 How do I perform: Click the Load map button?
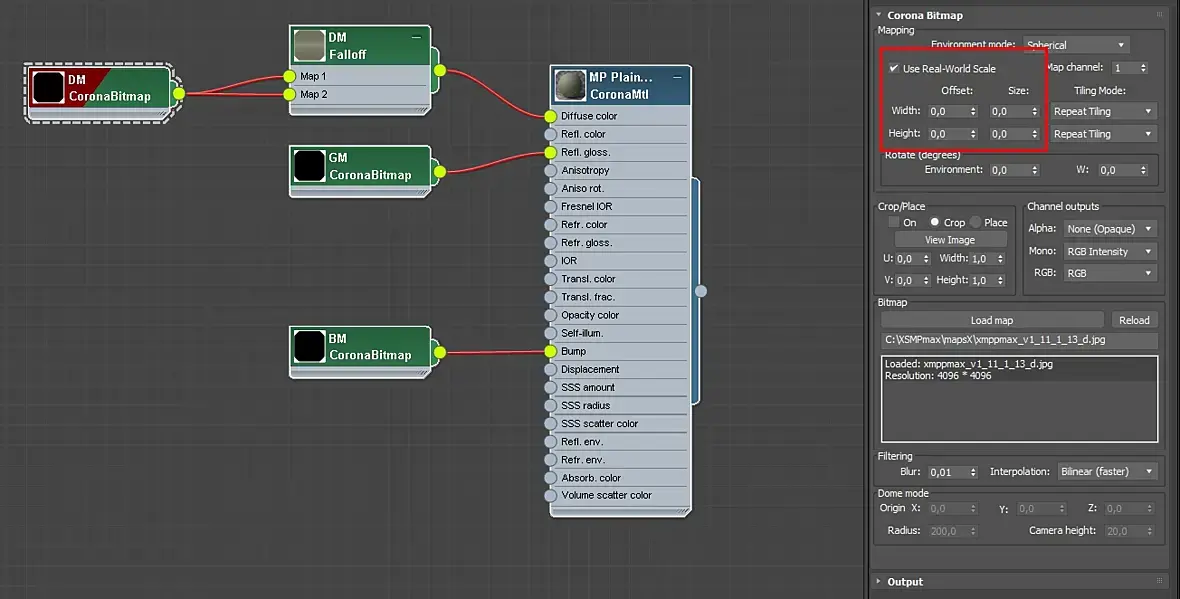(992, 320)
